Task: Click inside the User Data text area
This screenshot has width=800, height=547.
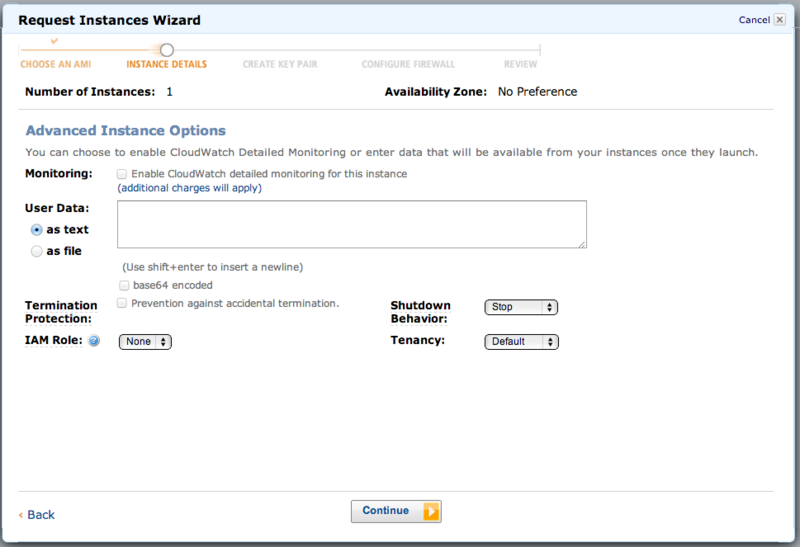Action: click(x=352, y=225)
